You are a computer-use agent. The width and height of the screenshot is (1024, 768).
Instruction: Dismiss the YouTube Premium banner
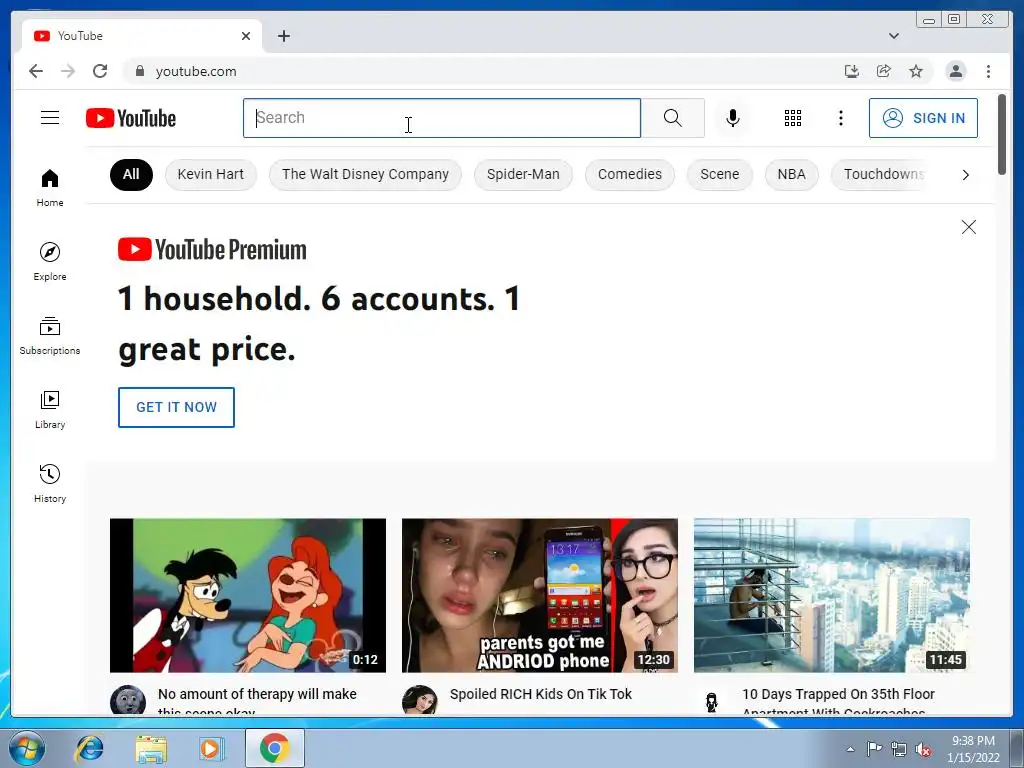pos(968,227)
